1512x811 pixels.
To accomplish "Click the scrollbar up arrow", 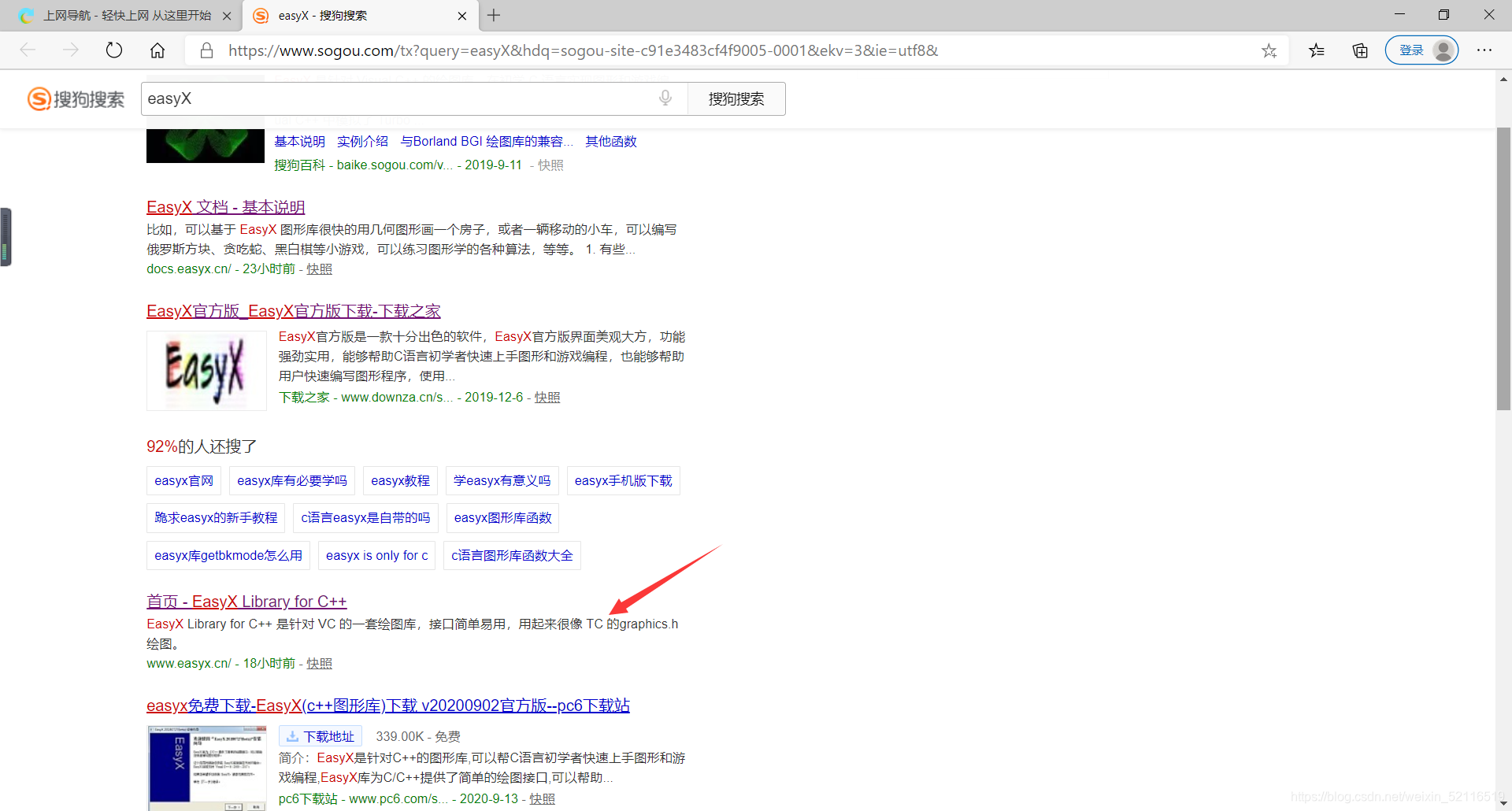I will 1503,79.
